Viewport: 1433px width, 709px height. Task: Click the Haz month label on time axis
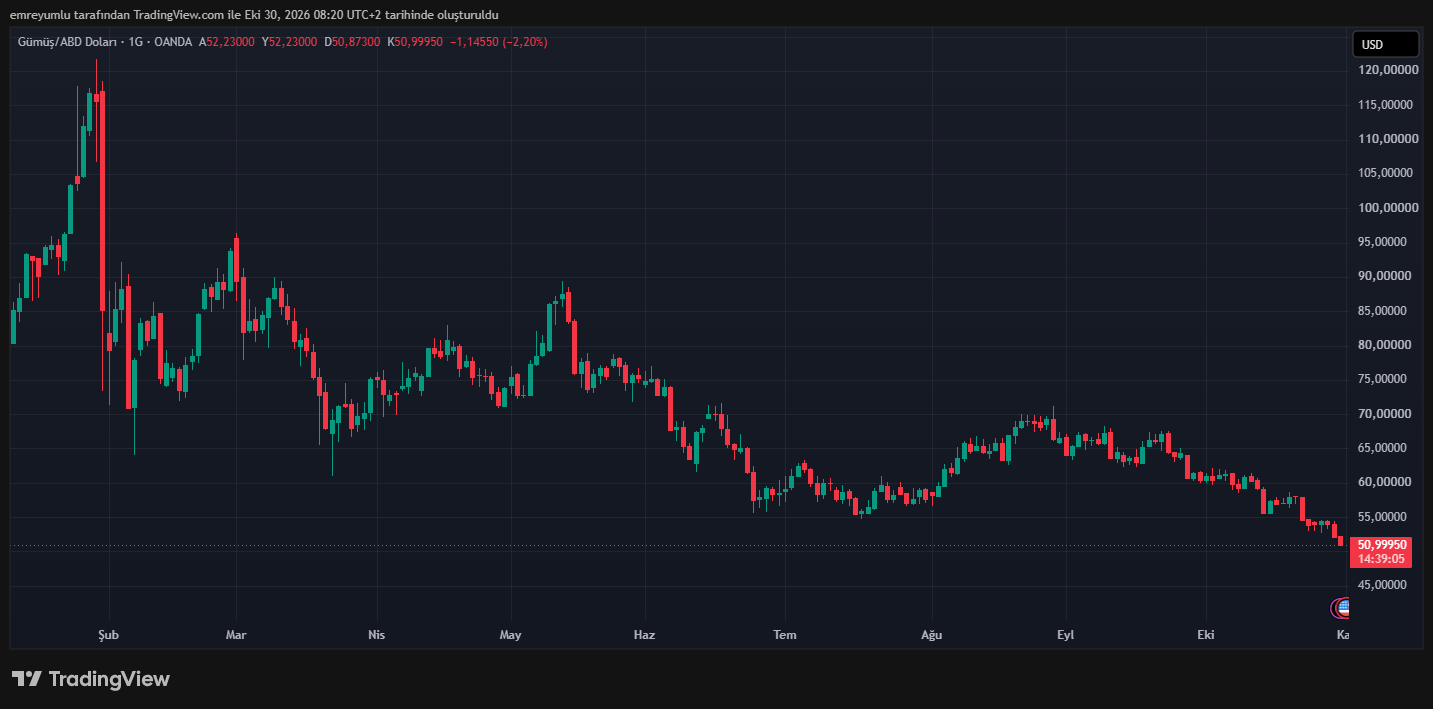645,635
